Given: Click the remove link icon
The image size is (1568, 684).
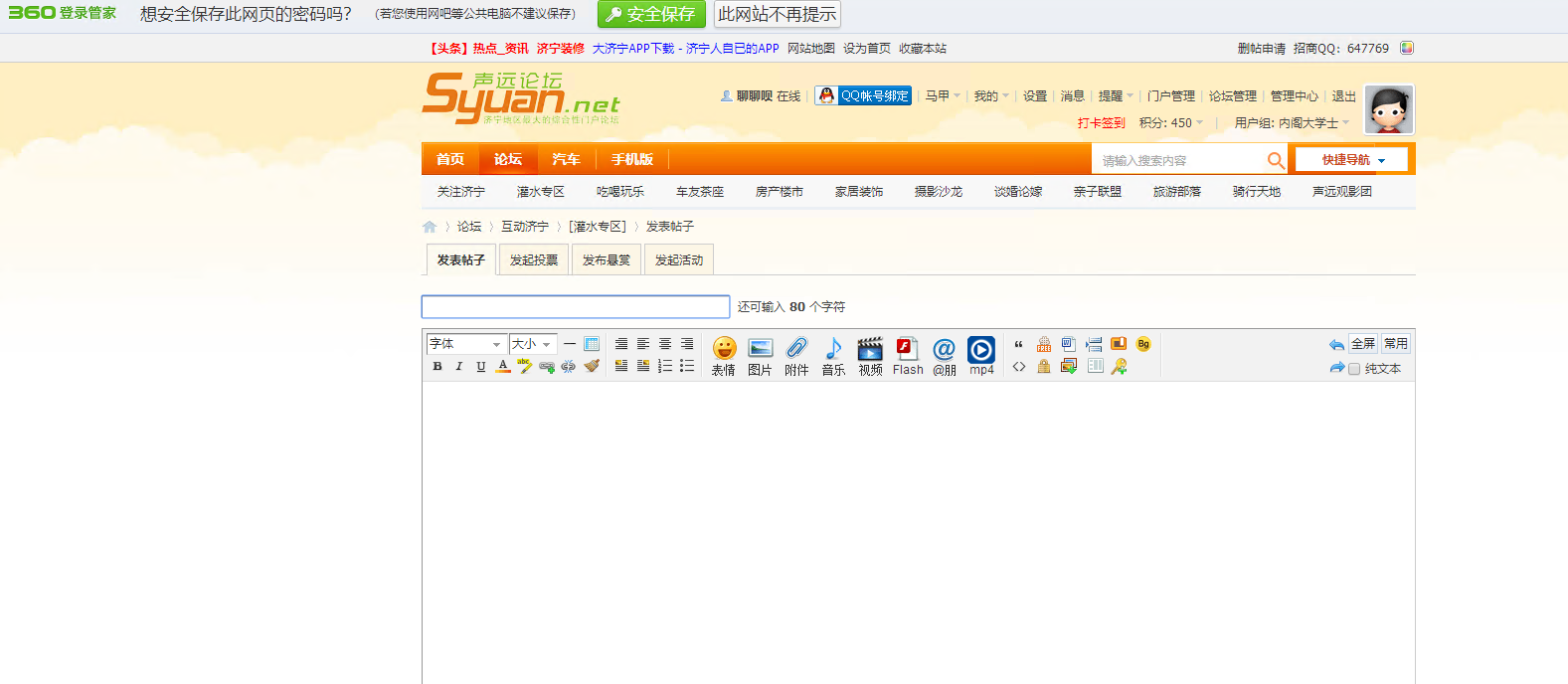Looking at the screenshot, I should coord(569,366).
